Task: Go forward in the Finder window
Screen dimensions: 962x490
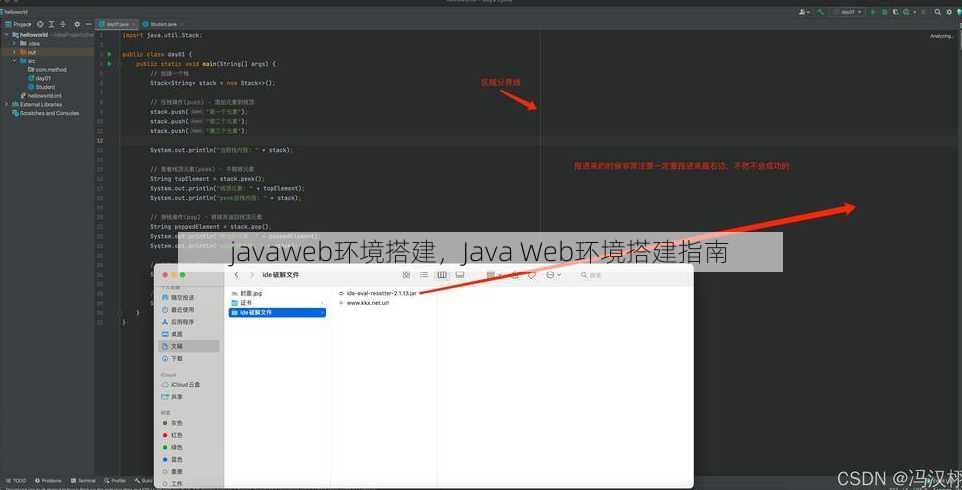Action: [252, 275]
